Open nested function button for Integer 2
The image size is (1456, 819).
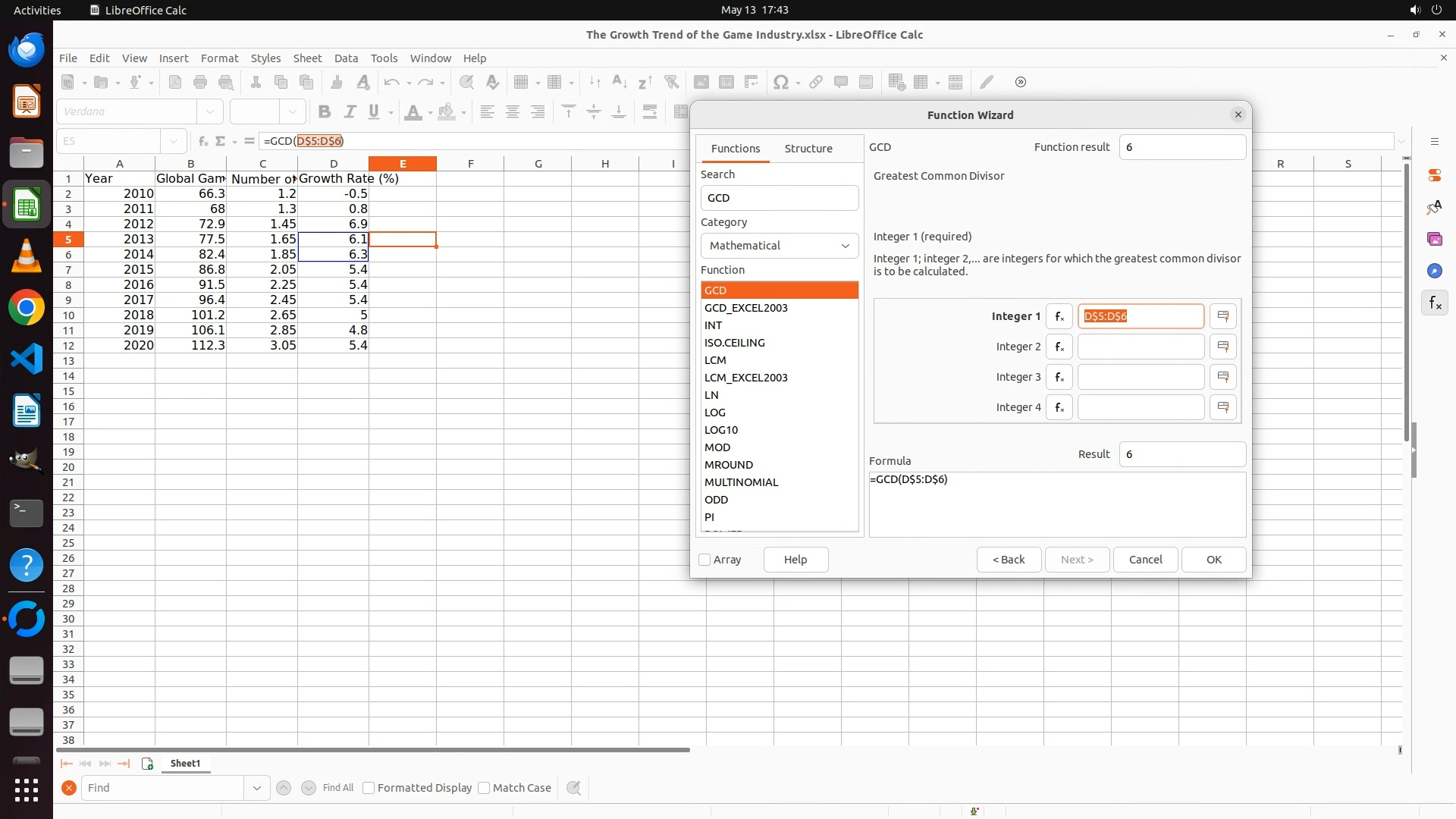1059,347
